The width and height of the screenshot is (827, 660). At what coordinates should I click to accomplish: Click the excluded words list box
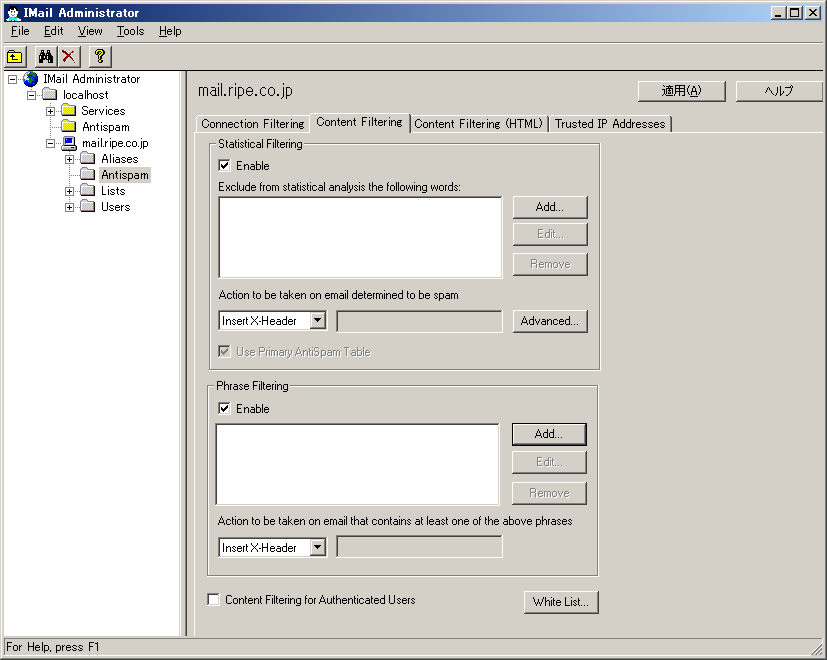click(360, 237)
